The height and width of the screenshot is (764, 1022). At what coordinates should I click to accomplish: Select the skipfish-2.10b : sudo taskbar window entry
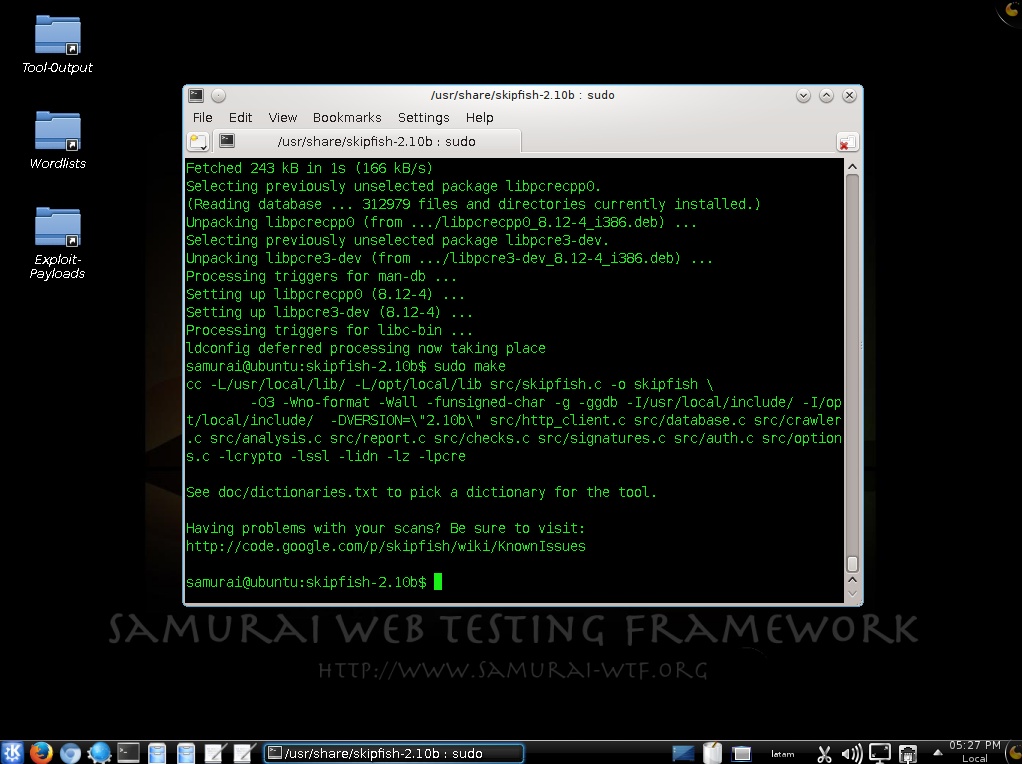(x=394, y=754)
